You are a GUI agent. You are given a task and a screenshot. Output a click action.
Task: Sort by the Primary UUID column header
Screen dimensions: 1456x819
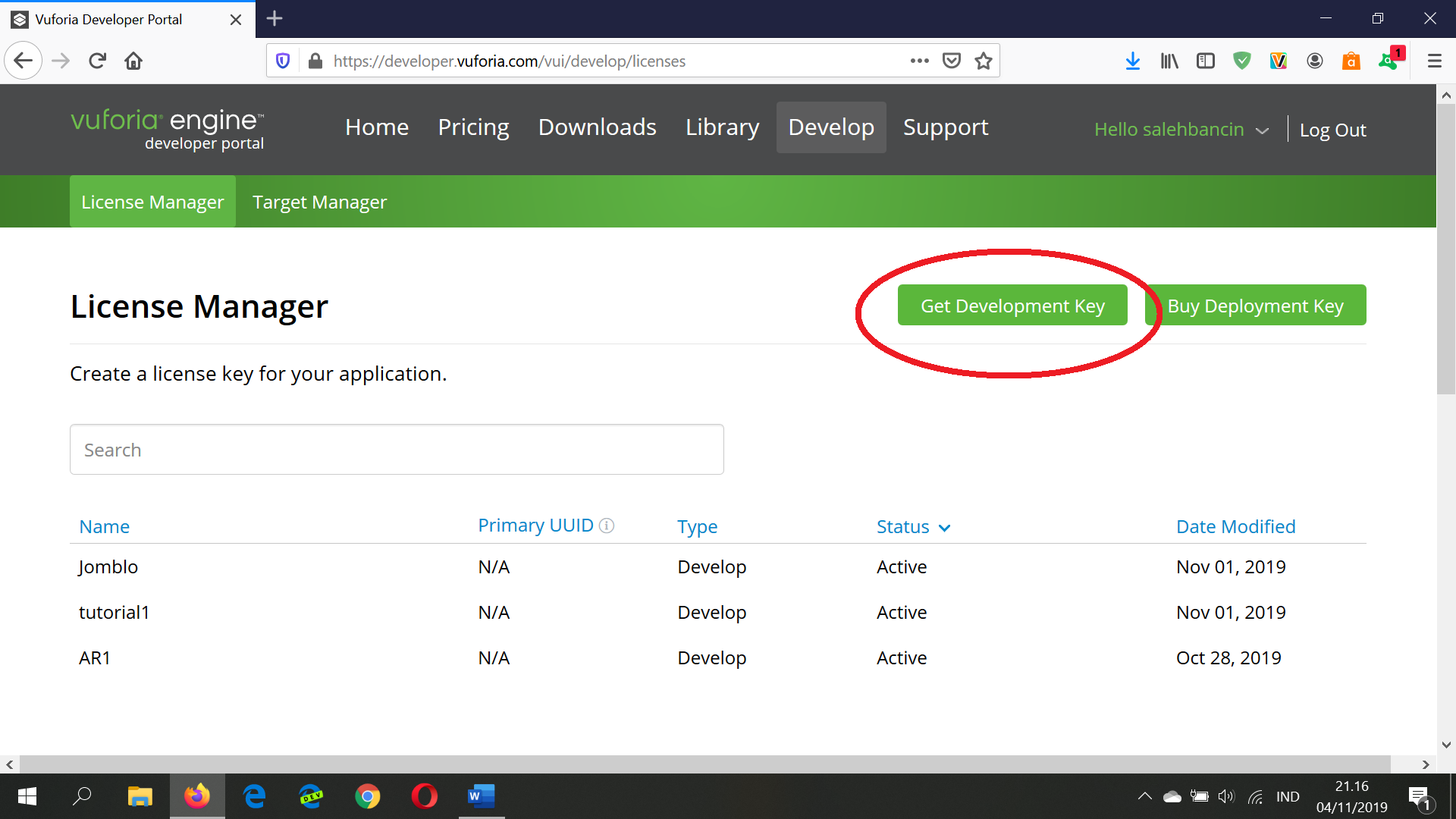[x=535, y=526]
